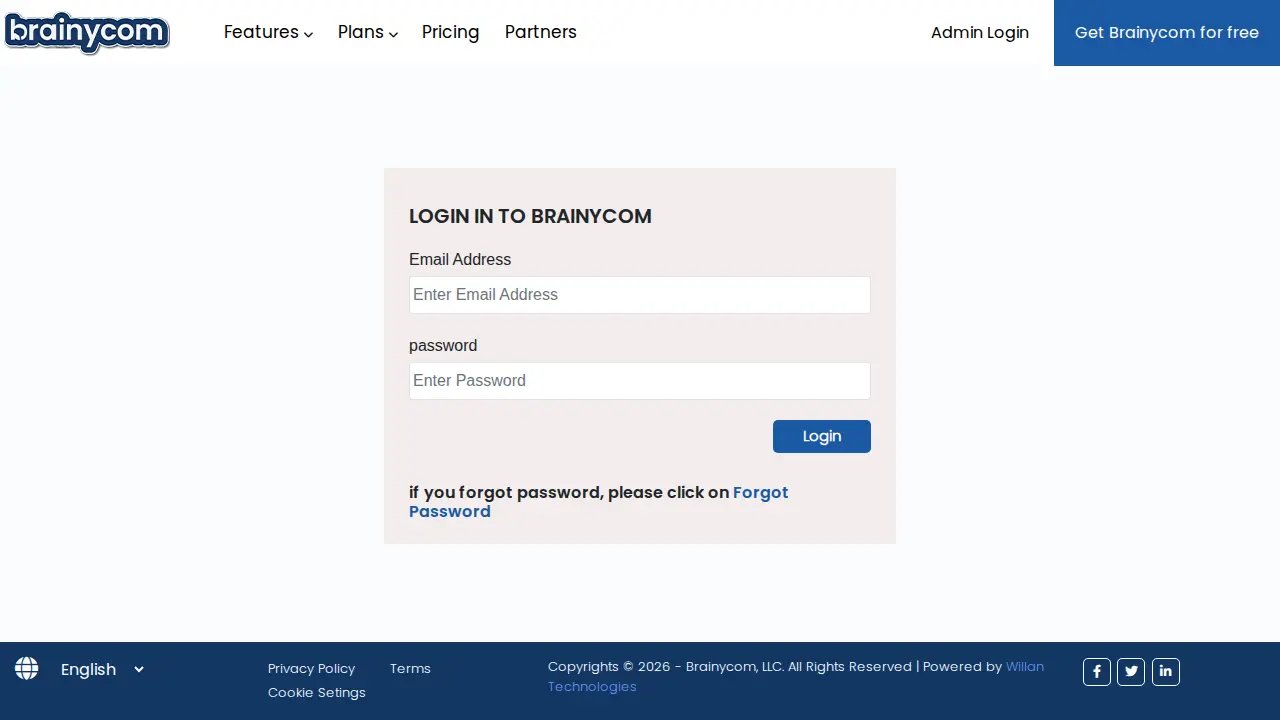Open the Terms link

coord(410,669)
